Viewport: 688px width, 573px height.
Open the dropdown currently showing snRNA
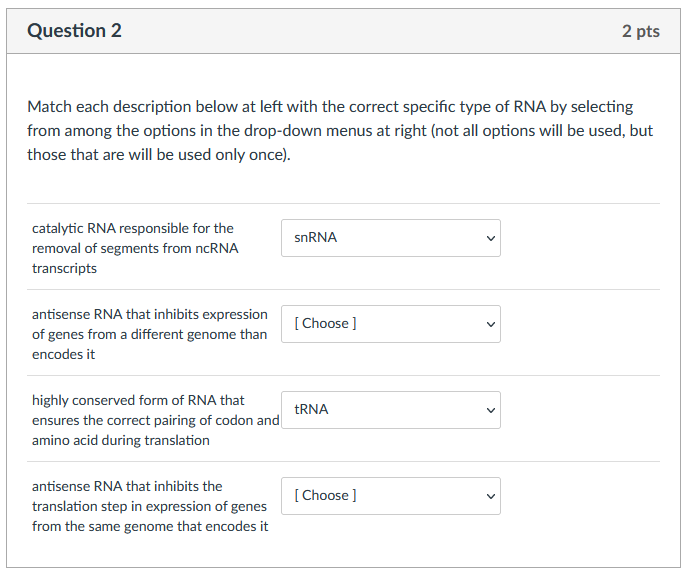(x=390, y=238)
